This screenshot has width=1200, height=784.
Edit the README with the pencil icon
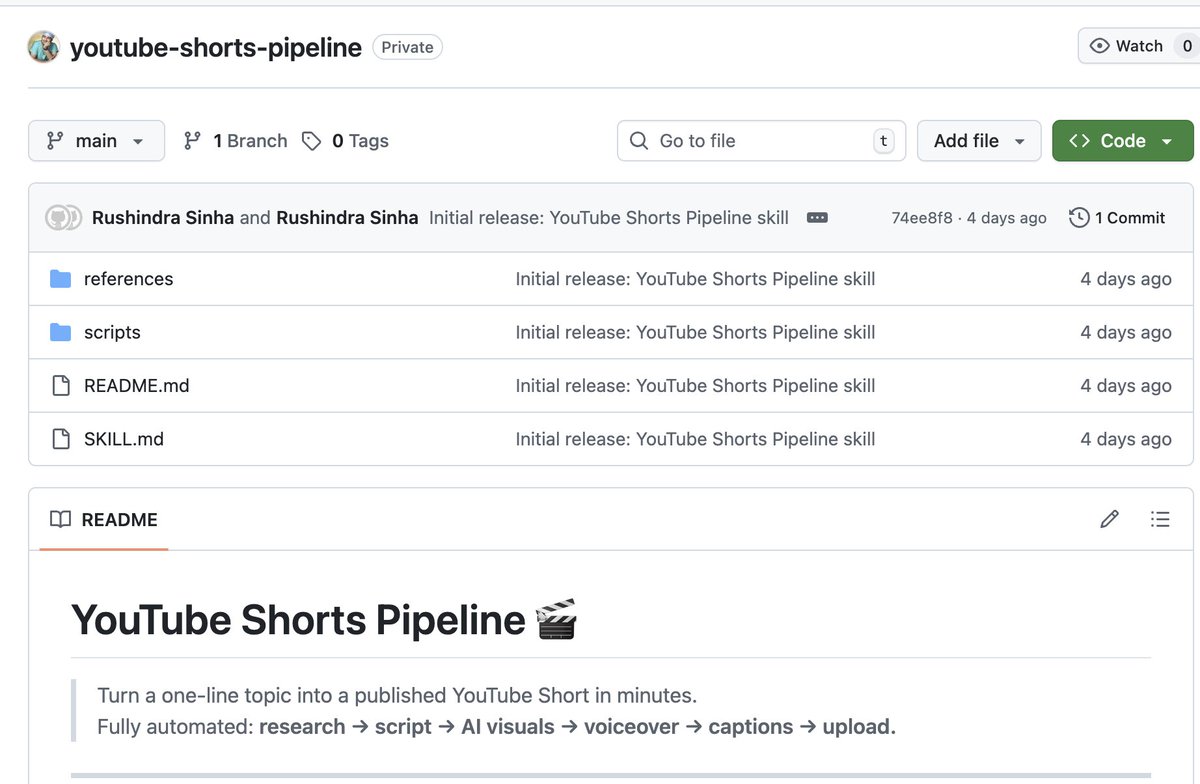(x=1109, y=519)
